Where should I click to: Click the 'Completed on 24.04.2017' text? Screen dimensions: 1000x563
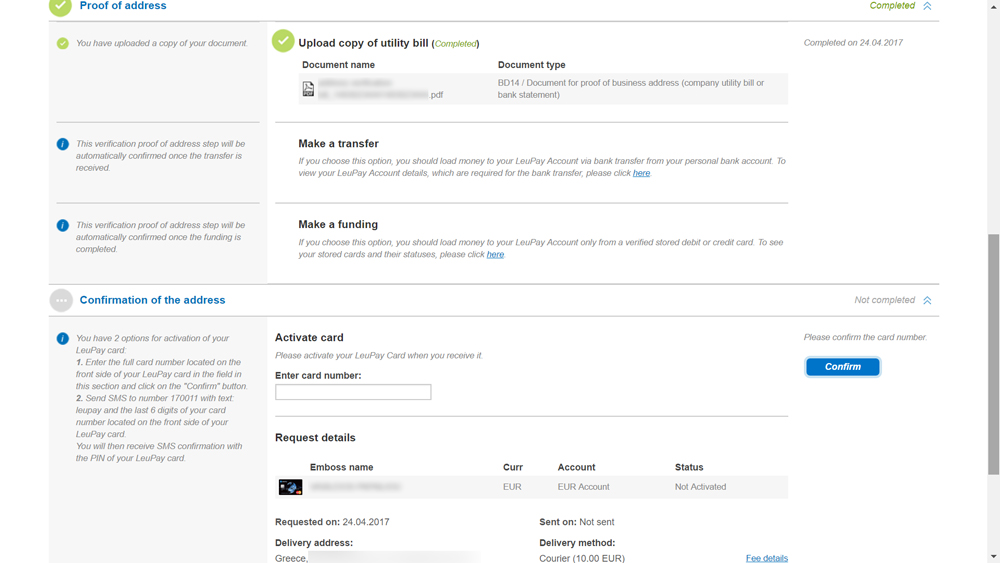pyautogui.click(x=853, y=43)
